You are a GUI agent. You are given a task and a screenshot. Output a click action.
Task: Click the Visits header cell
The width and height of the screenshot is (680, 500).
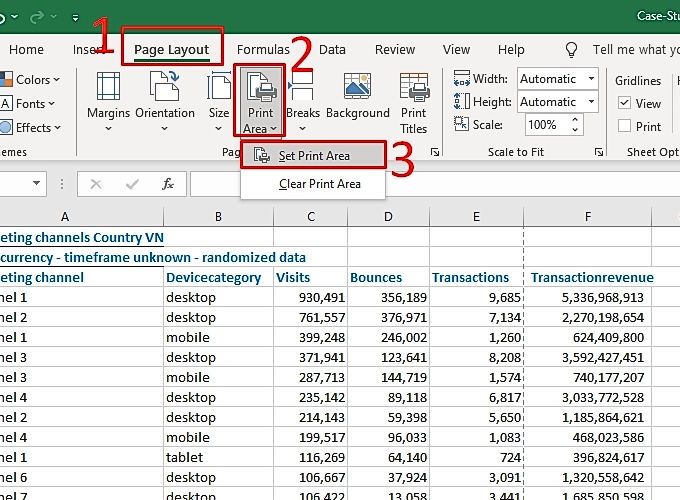pyautogui.click(x=311, y=278)
